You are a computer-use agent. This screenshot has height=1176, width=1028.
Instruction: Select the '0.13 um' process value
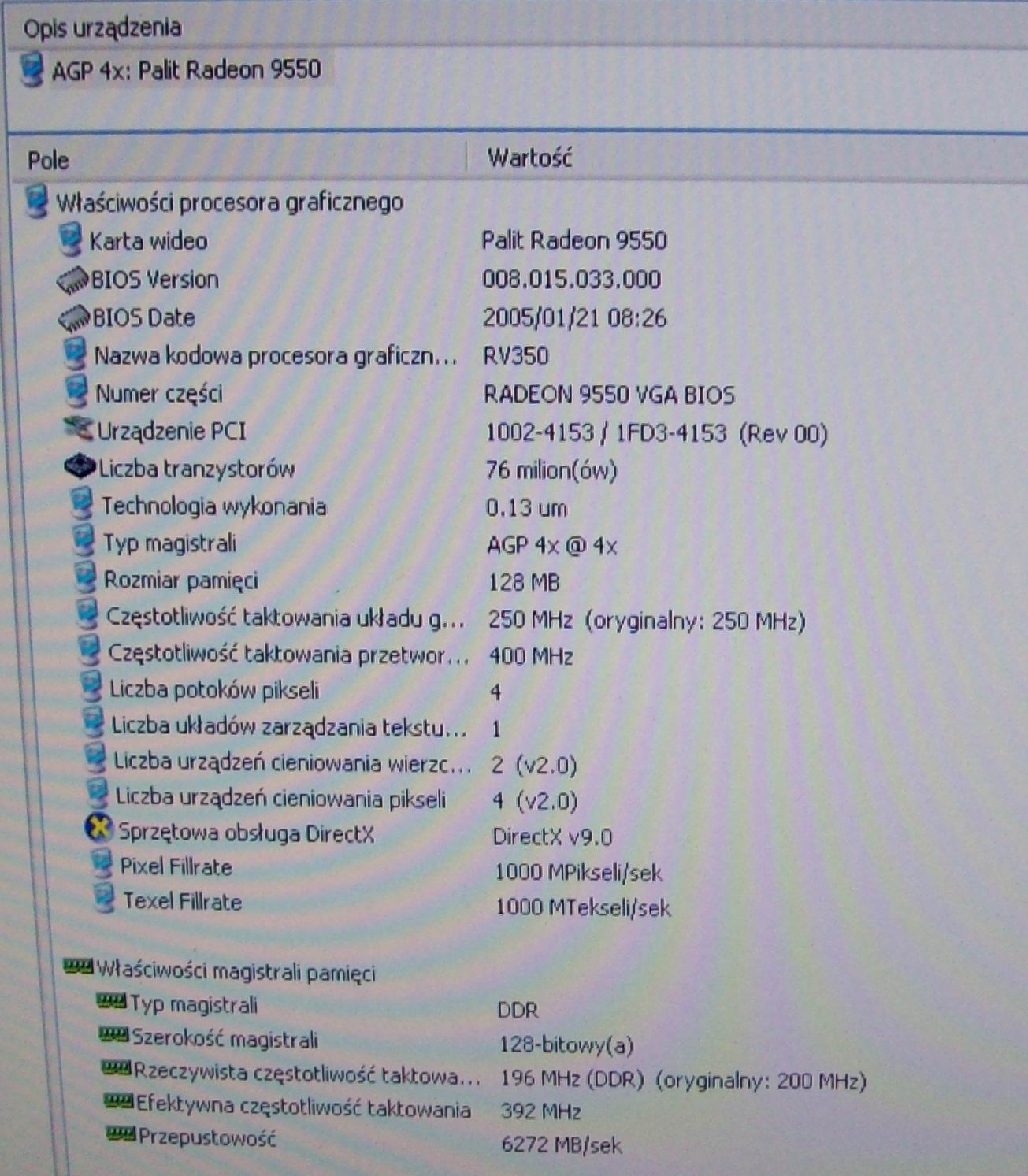click(526, 508)
